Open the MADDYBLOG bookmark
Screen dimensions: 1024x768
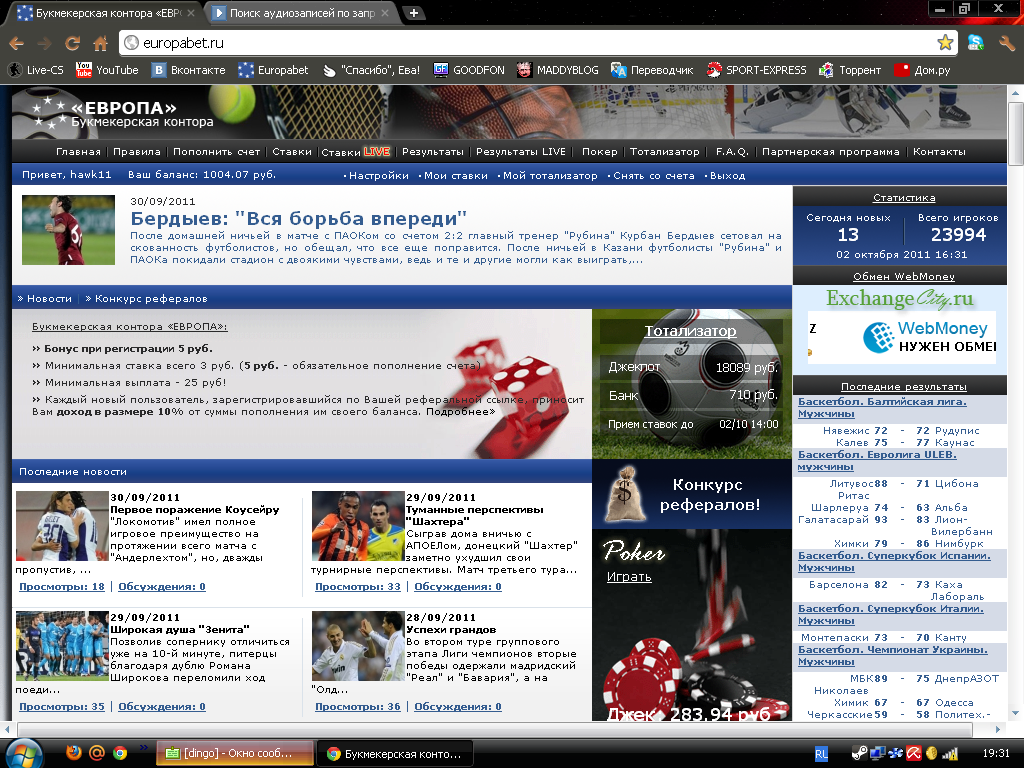pyautogui.click(x=557, y=70)
